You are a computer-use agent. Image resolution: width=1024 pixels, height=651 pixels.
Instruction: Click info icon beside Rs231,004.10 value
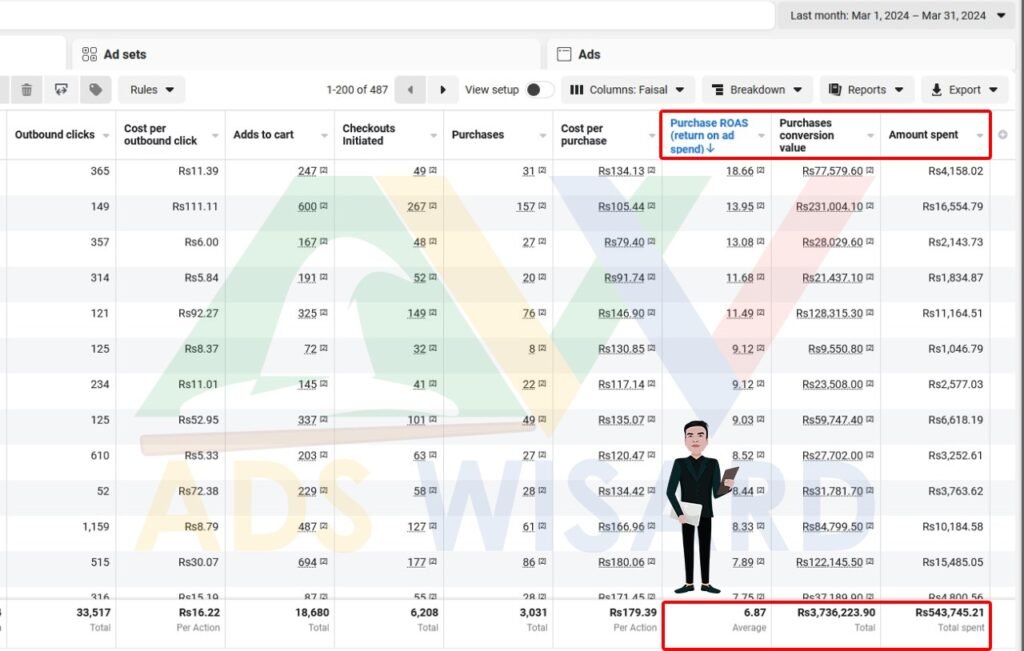pos(869,206)
